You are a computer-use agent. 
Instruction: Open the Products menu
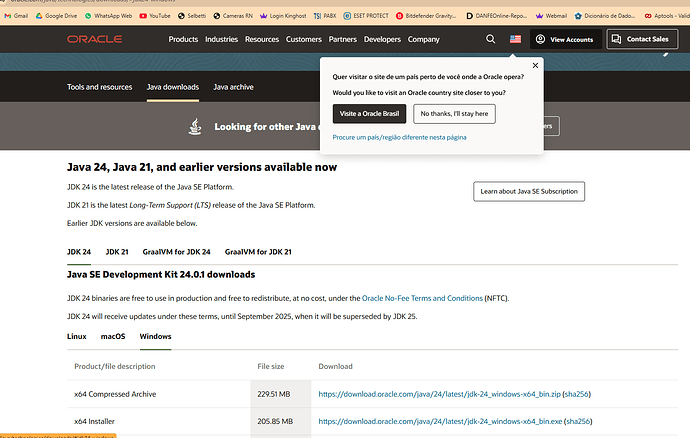183,39
